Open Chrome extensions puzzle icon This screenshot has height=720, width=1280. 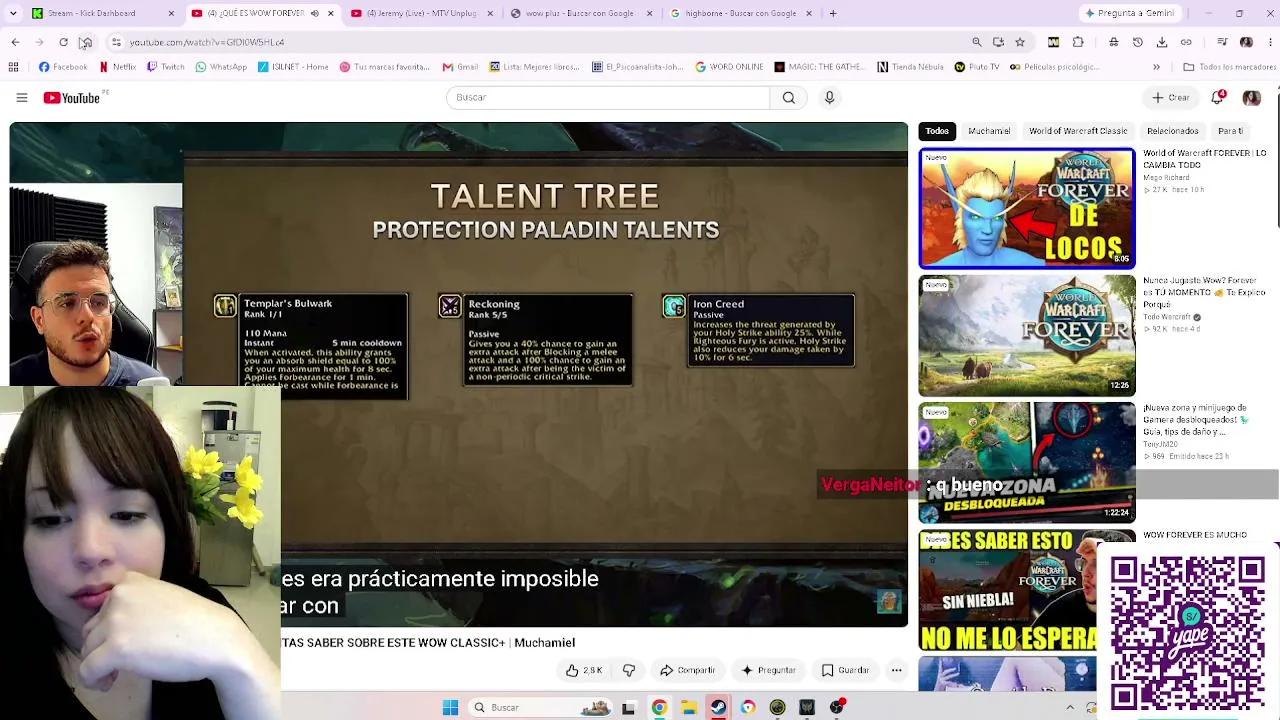[1078, 42]
